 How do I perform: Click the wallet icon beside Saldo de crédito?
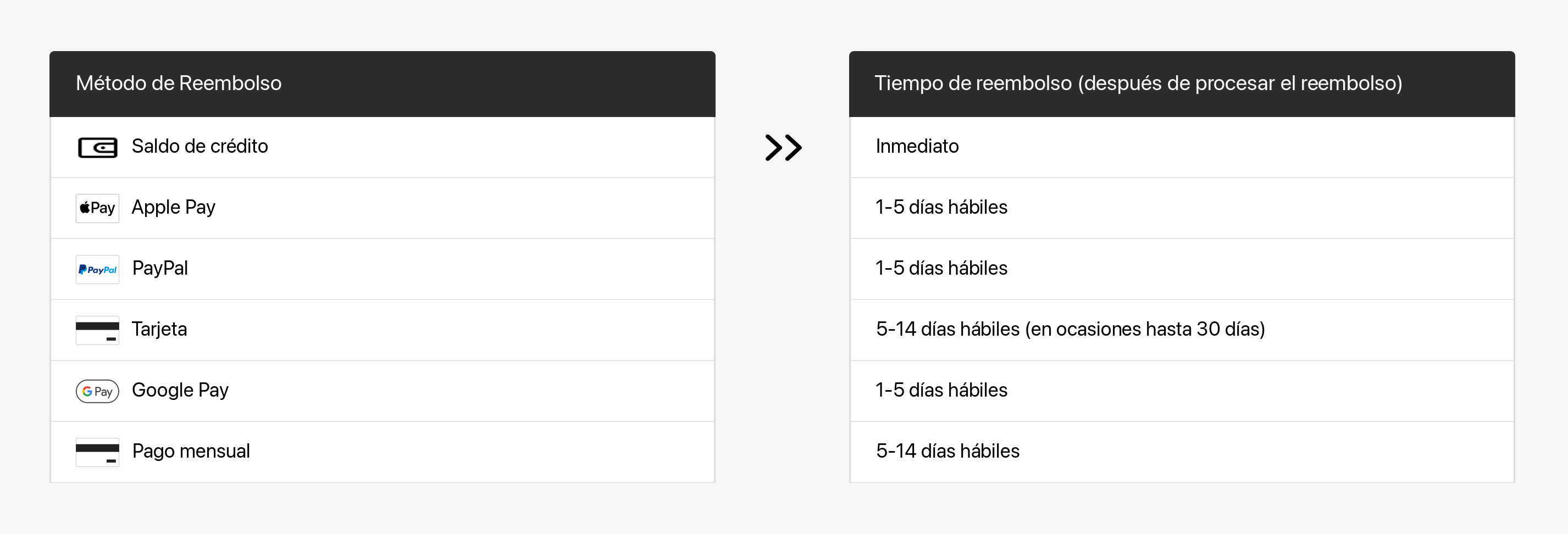pyautogui.click(x=97, y=147)
